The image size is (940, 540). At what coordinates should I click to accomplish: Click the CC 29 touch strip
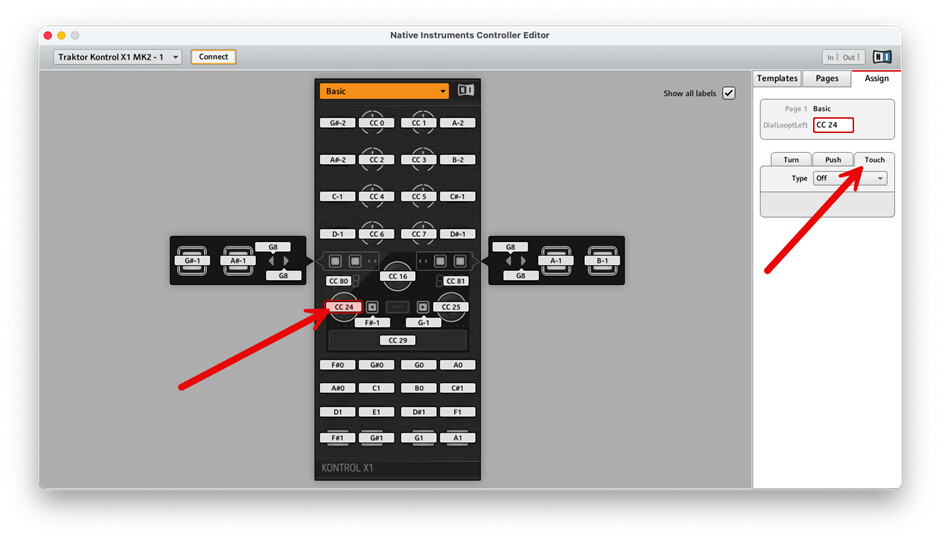(x=397, y=340)
